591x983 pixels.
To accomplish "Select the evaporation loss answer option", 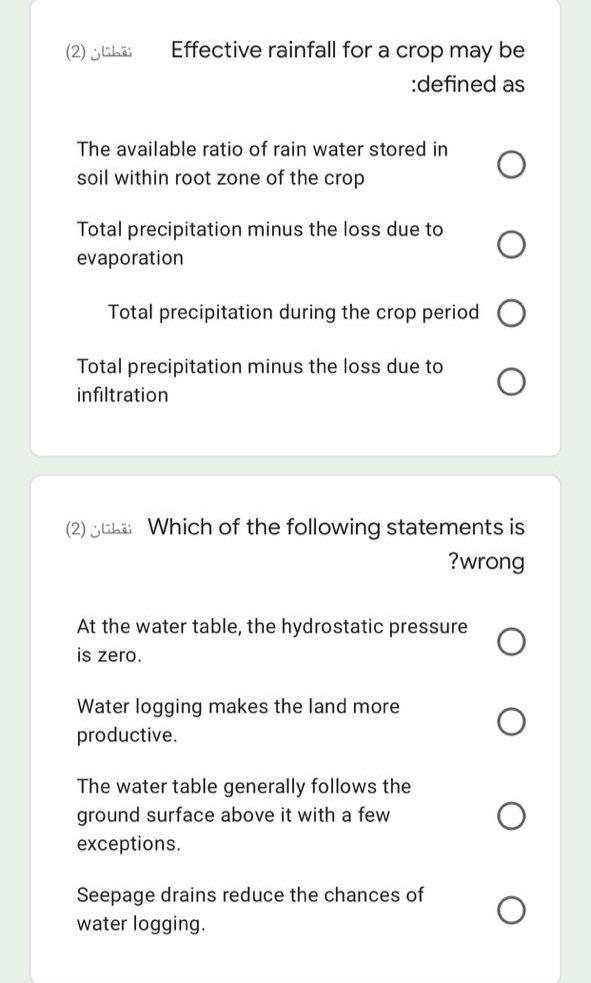I will tap(511, 242).
